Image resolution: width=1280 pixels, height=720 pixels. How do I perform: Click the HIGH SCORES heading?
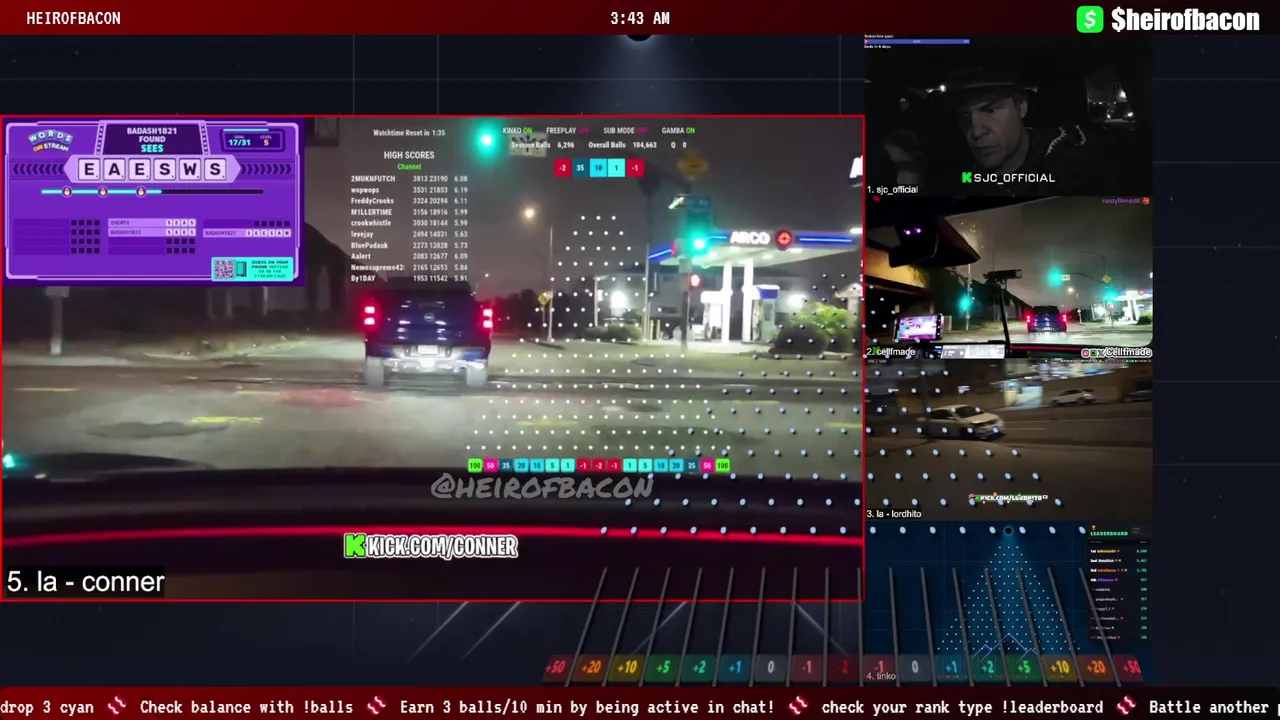pos(409,155)
